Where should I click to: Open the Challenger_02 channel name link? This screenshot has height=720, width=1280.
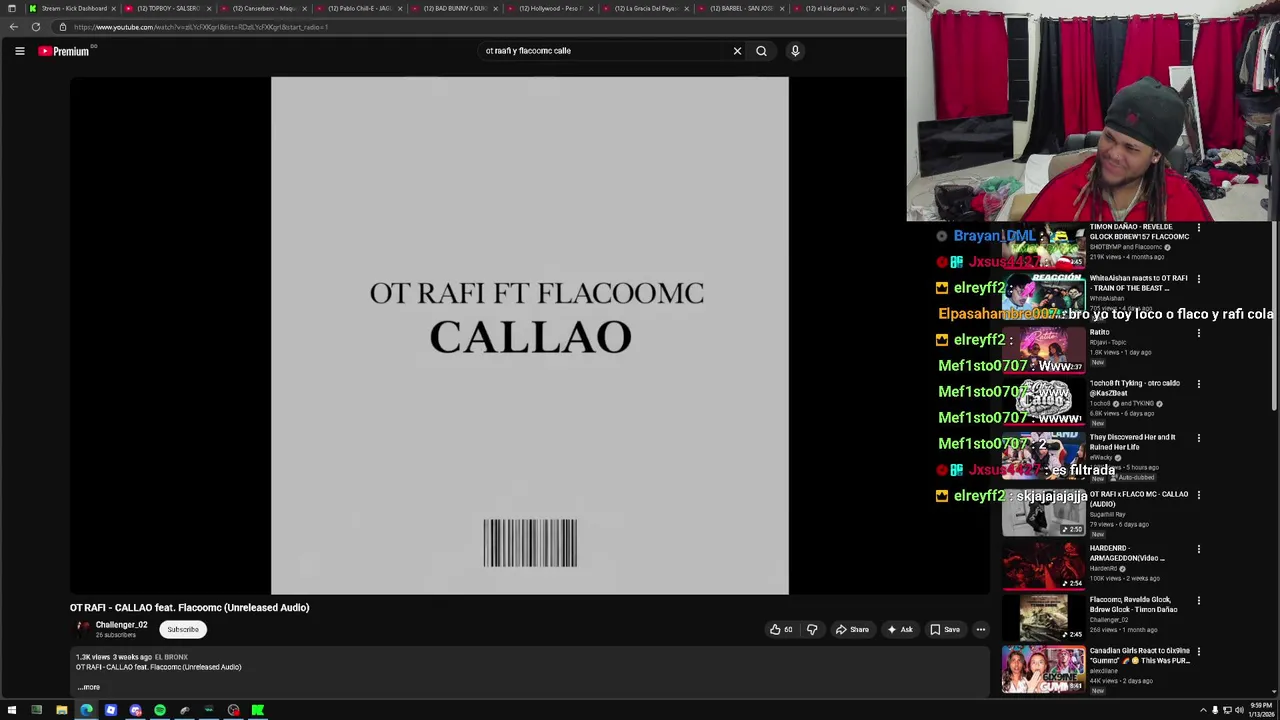(x=121, y=625)
